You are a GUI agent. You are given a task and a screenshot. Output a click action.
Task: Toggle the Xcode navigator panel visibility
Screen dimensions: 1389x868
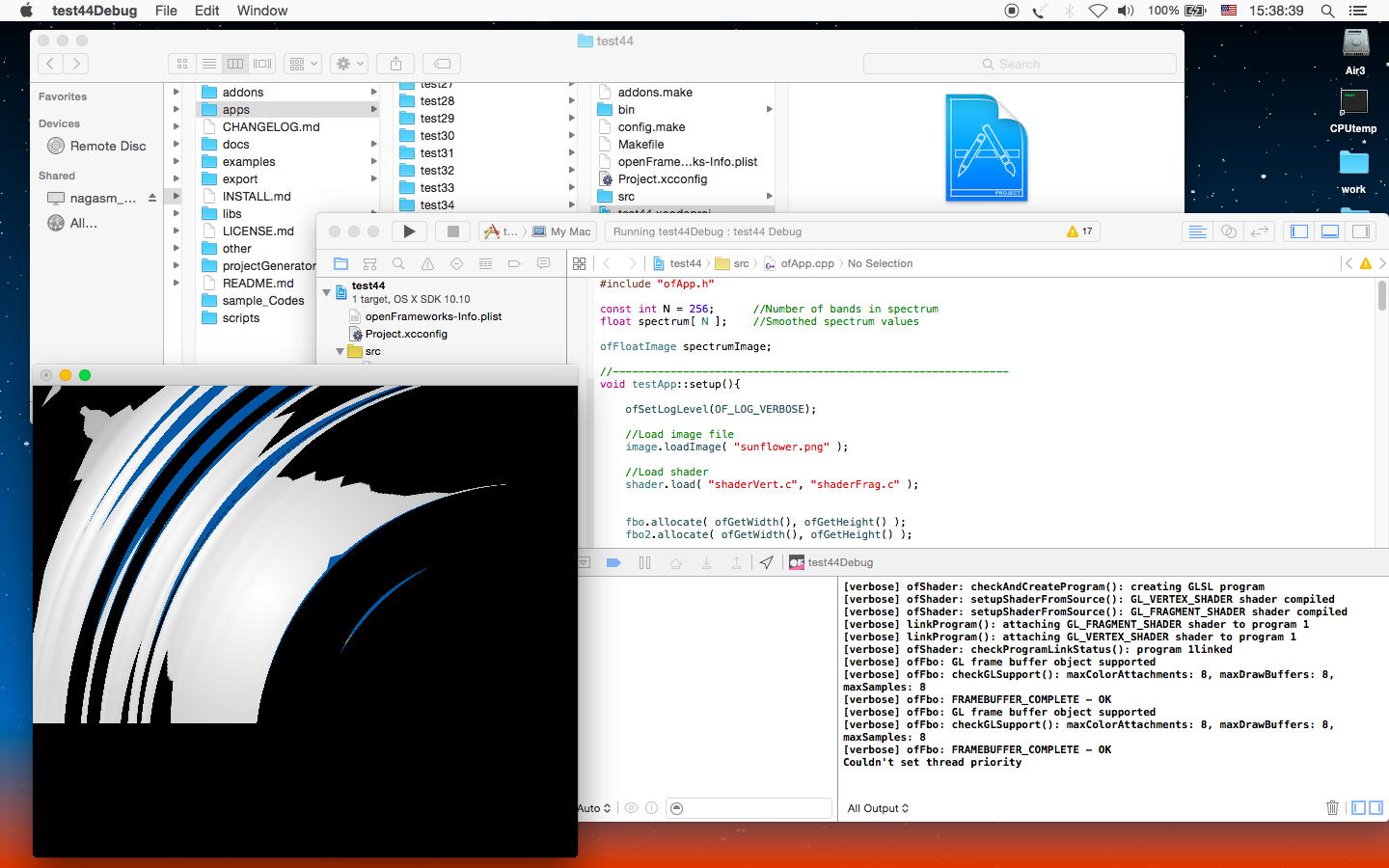point(1299,231)
